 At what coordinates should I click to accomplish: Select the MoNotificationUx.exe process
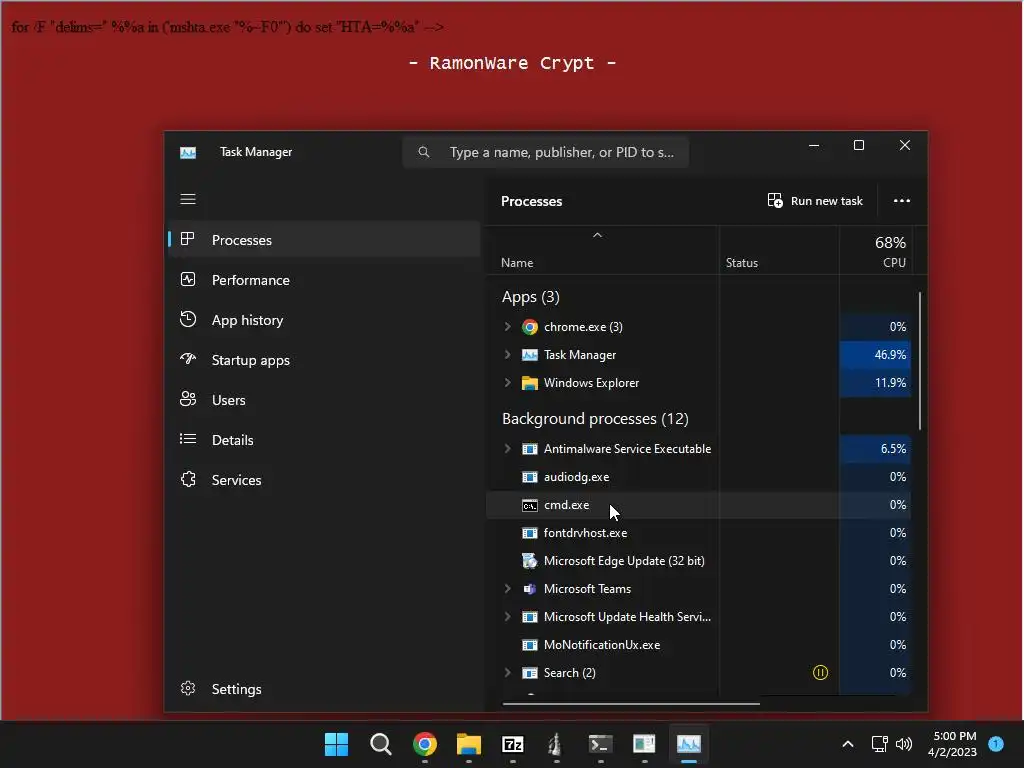[698, 645]
